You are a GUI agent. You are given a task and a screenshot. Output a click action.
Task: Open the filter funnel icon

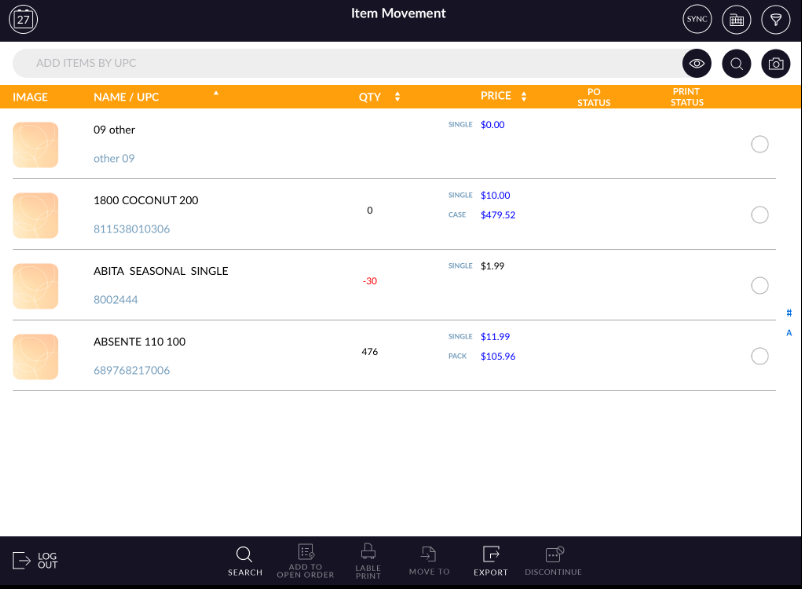[x=776, y=19]
